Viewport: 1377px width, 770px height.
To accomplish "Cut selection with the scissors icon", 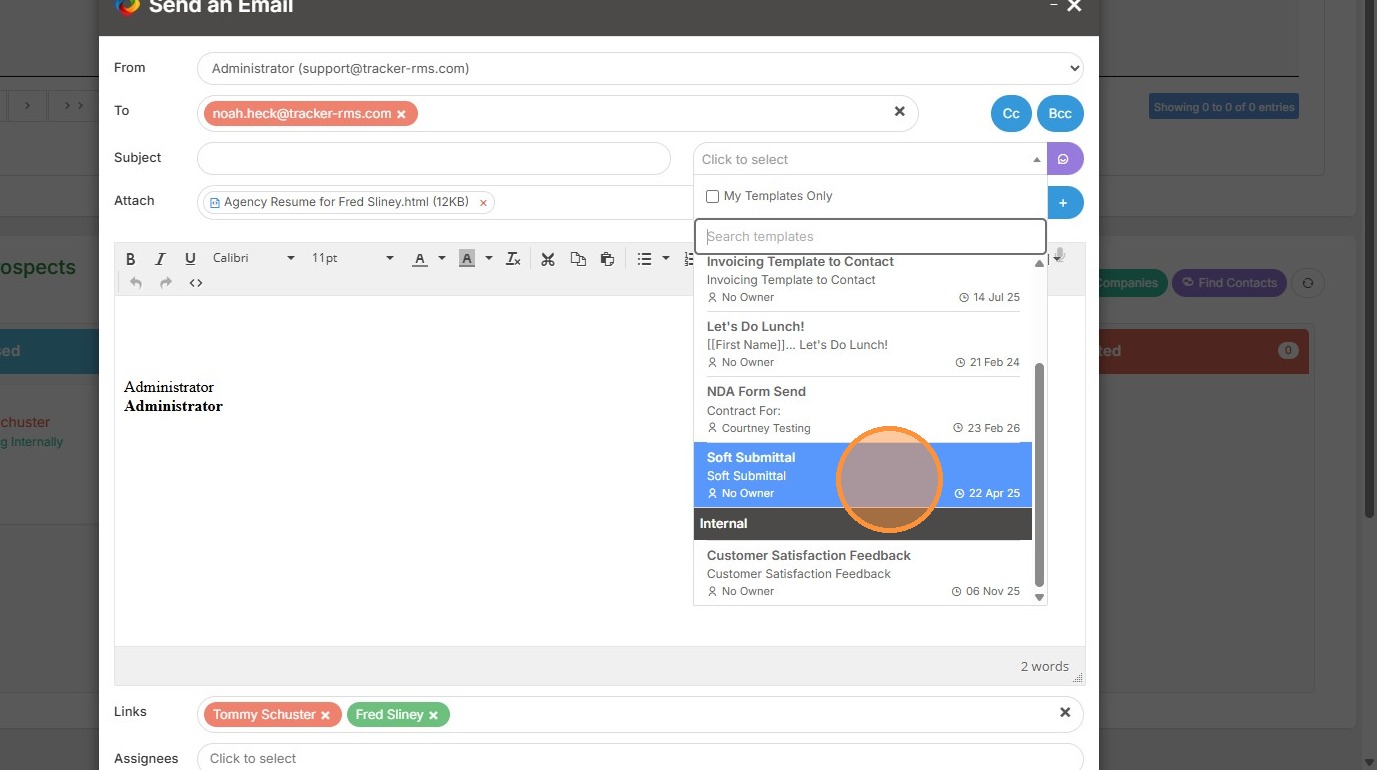I will (x=548, y=259).
